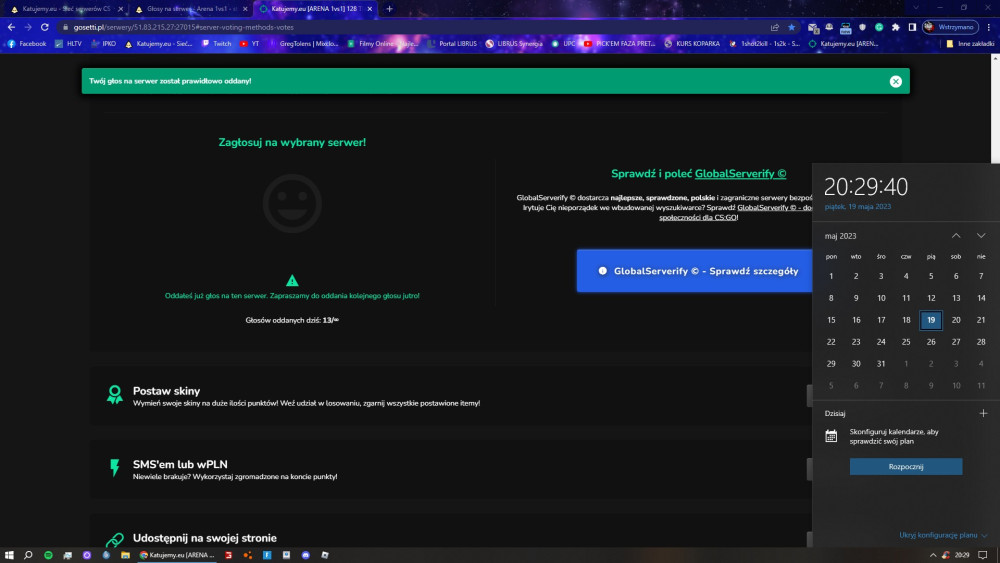Image resolution: width=1000 pixels, height=563 pixels.
Task: Go to previous month in calendar
Action: (956, 236)
